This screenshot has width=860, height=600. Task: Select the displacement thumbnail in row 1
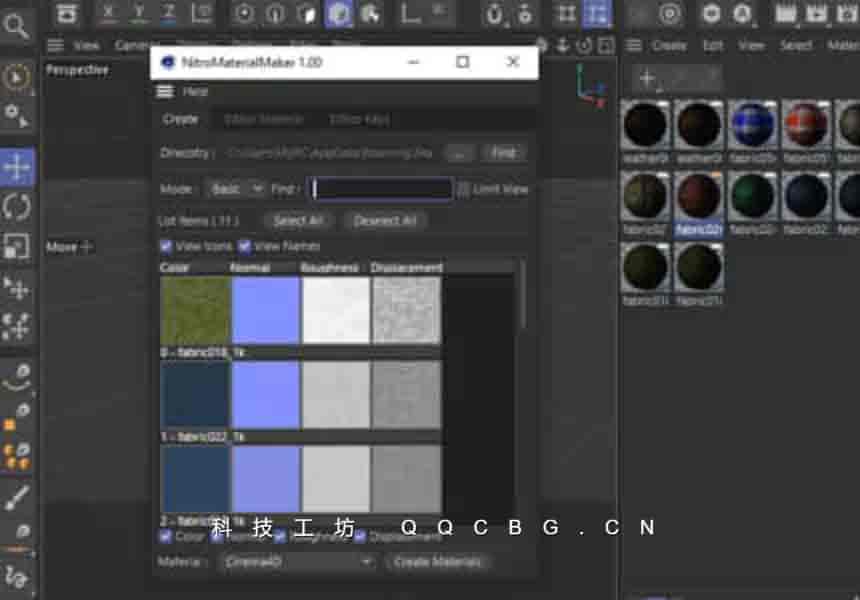tap(406, 395)
